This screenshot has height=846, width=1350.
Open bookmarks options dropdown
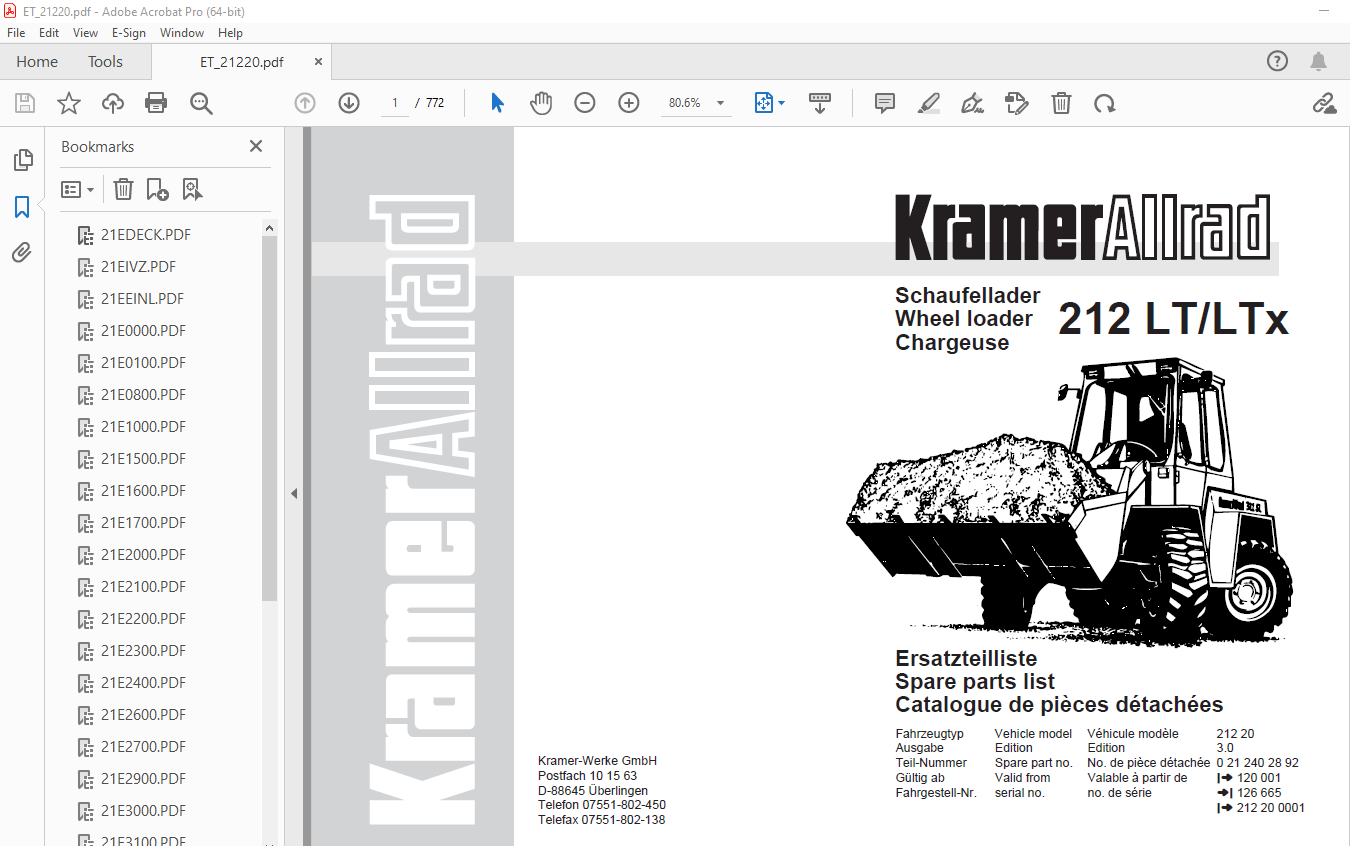77,189
